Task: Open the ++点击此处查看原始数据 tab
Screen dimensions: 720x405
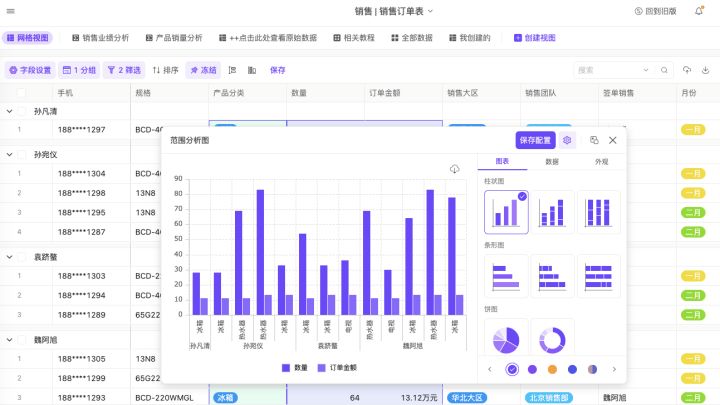Action: click(268, 38)
